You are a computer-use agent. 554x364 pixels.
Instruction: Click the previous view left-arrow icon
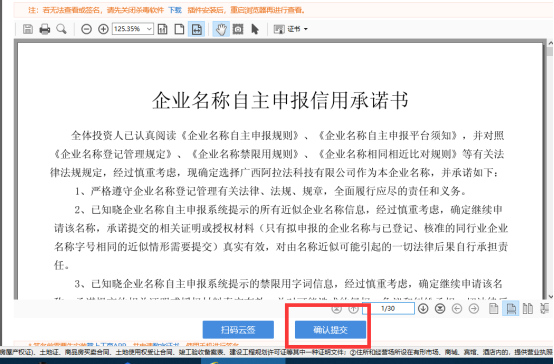click(457, 309)
